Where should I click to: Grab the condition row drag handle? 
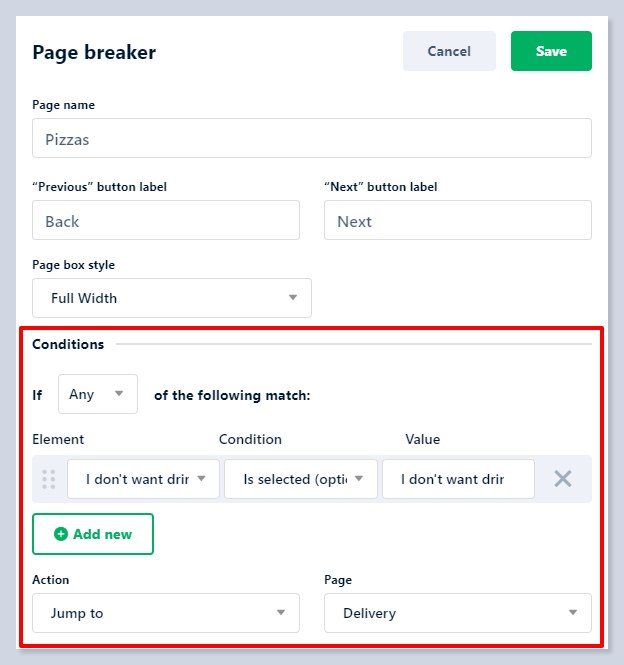pos(49,479)
